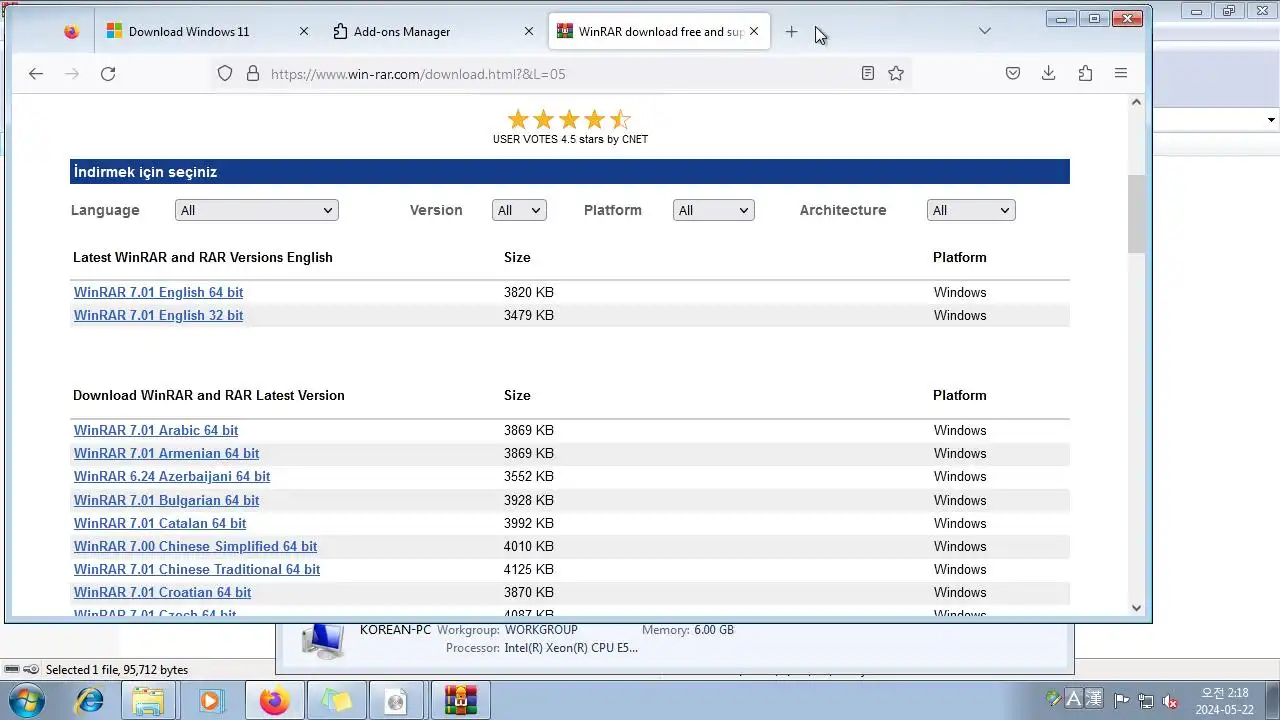The image size is (1280, 720).
Task: Reload the WinRAR download page
Action: click(x=108, y=73)
